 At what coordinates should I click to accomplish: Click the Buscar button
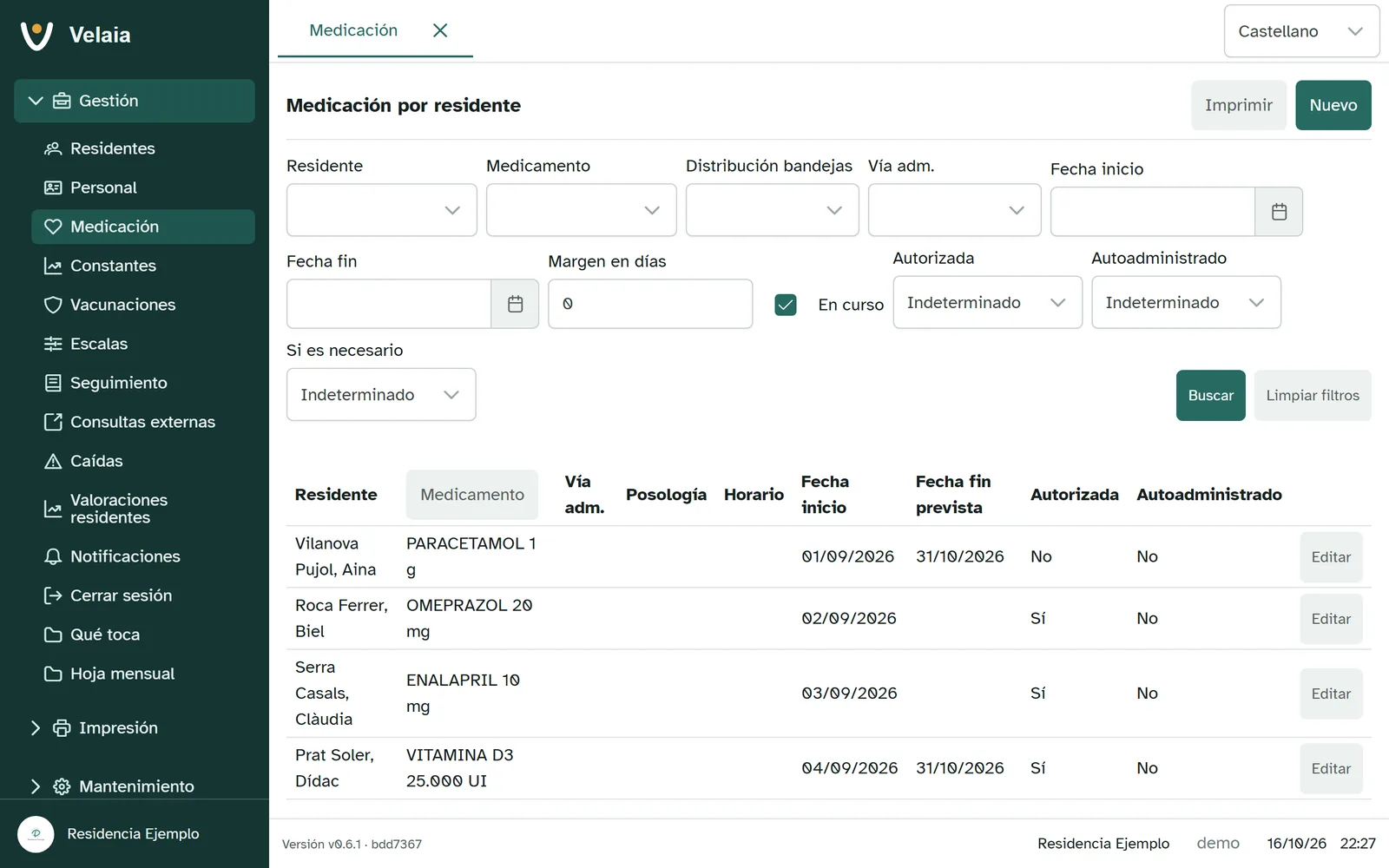1211,396
